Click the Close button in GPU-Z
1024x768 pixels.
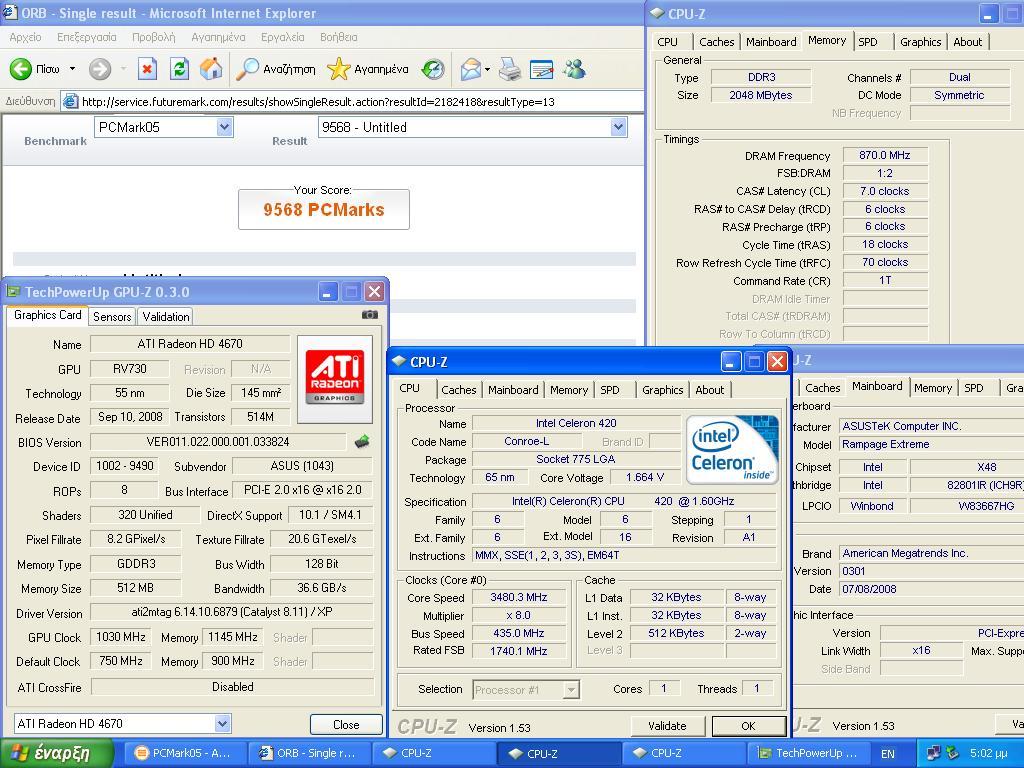coord(346,724)
